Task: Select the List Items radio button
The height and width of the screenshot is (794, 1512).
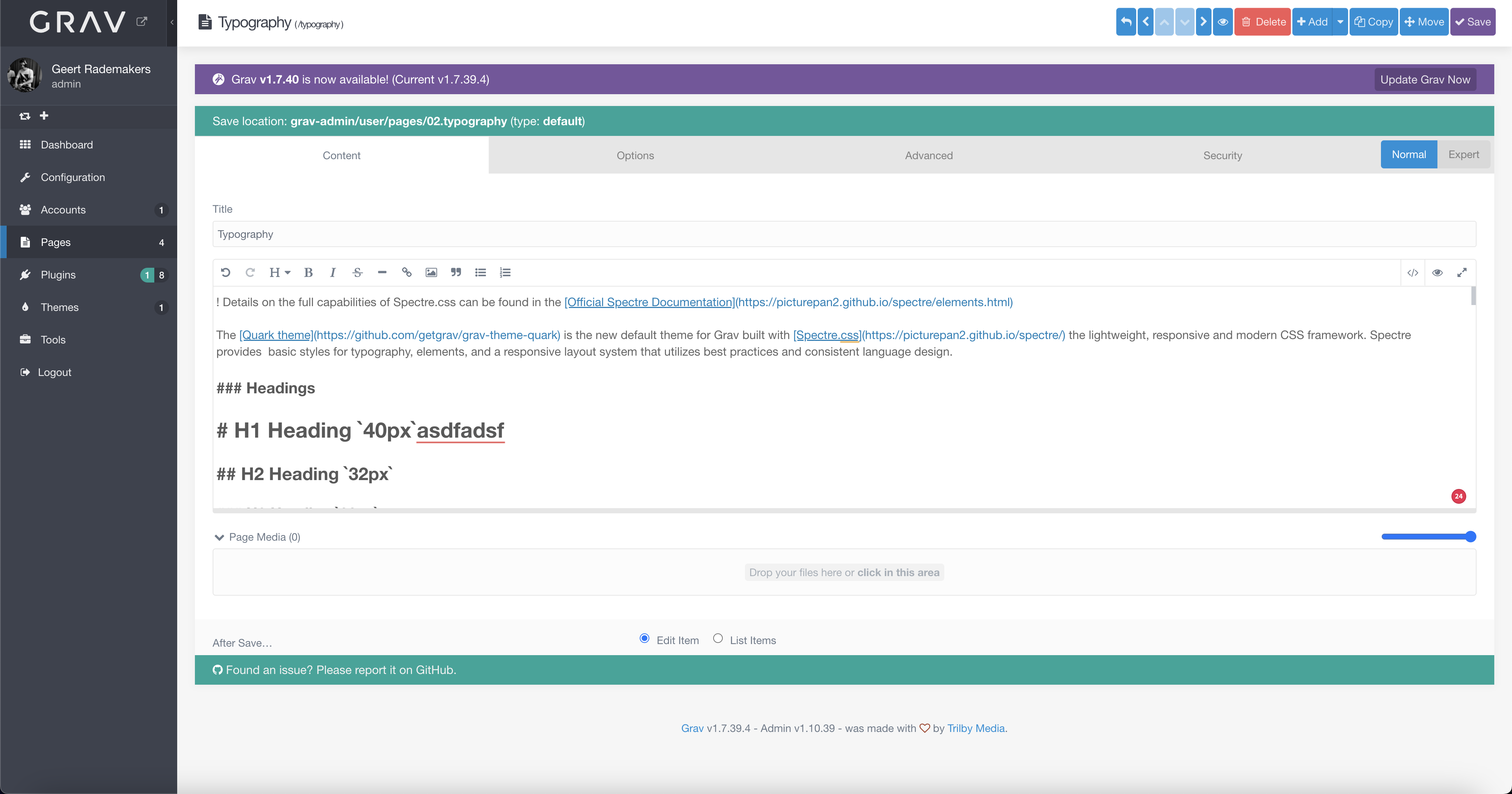Action: pos(717,639)
